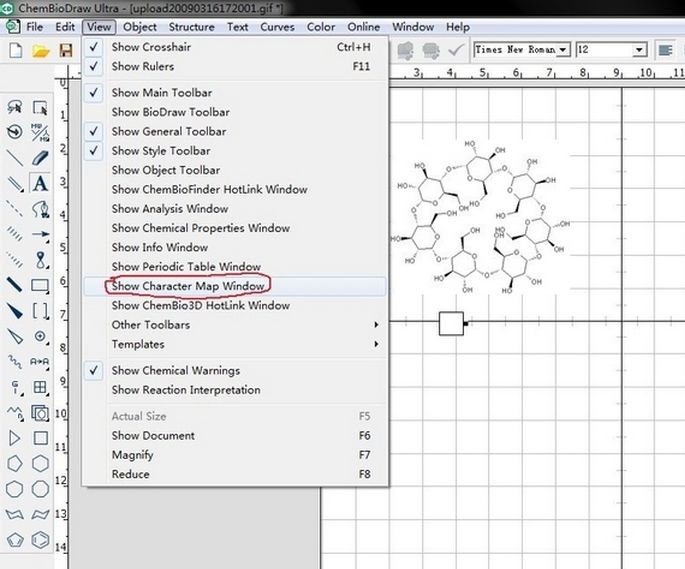Open the Online menu
Screen dimensions: 685x569
[363, 27]
